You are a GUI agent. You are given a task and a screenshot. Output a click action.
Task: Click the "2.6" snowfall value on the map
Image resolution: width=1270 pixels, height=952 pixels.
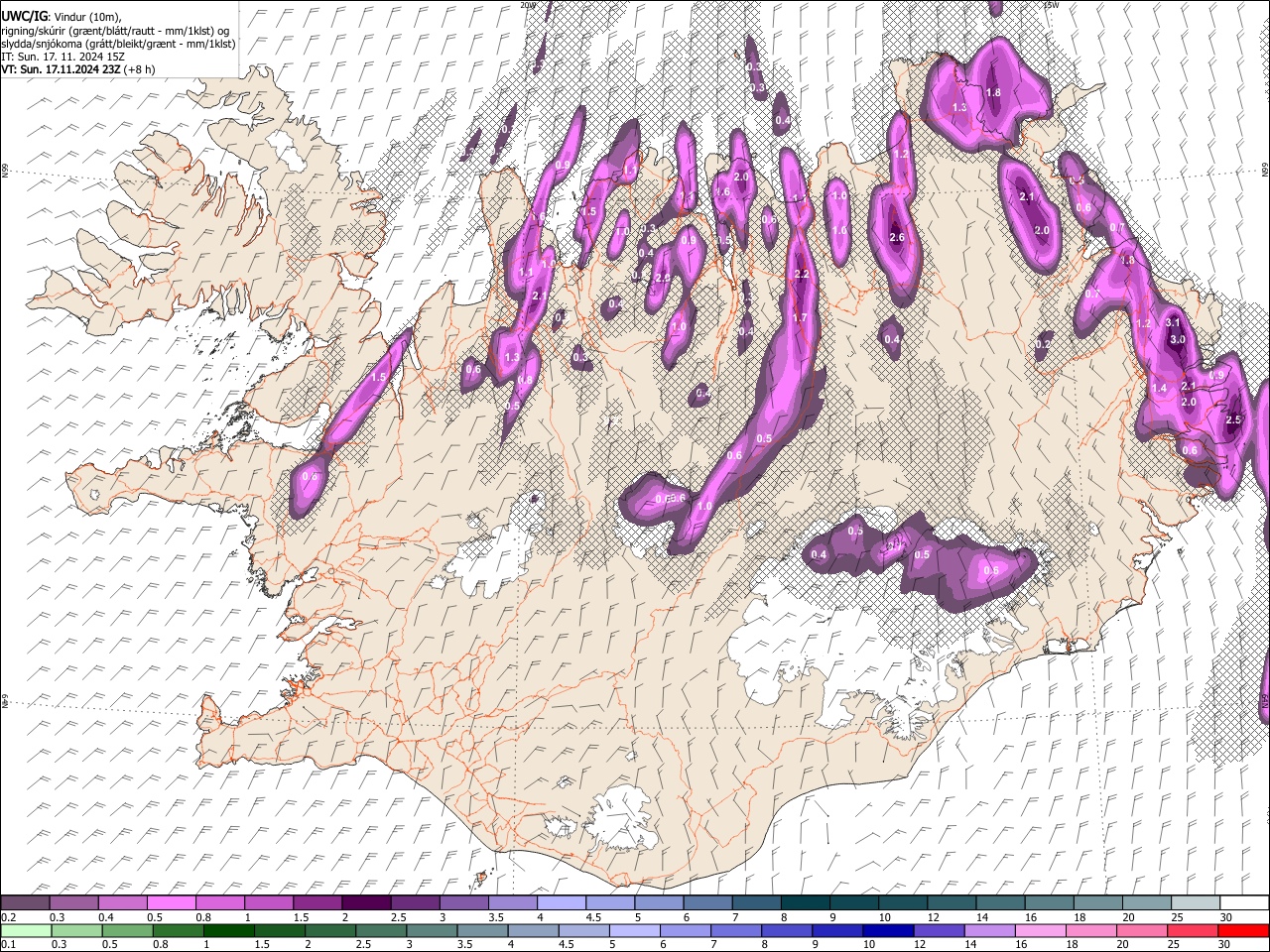click(898, 238)
